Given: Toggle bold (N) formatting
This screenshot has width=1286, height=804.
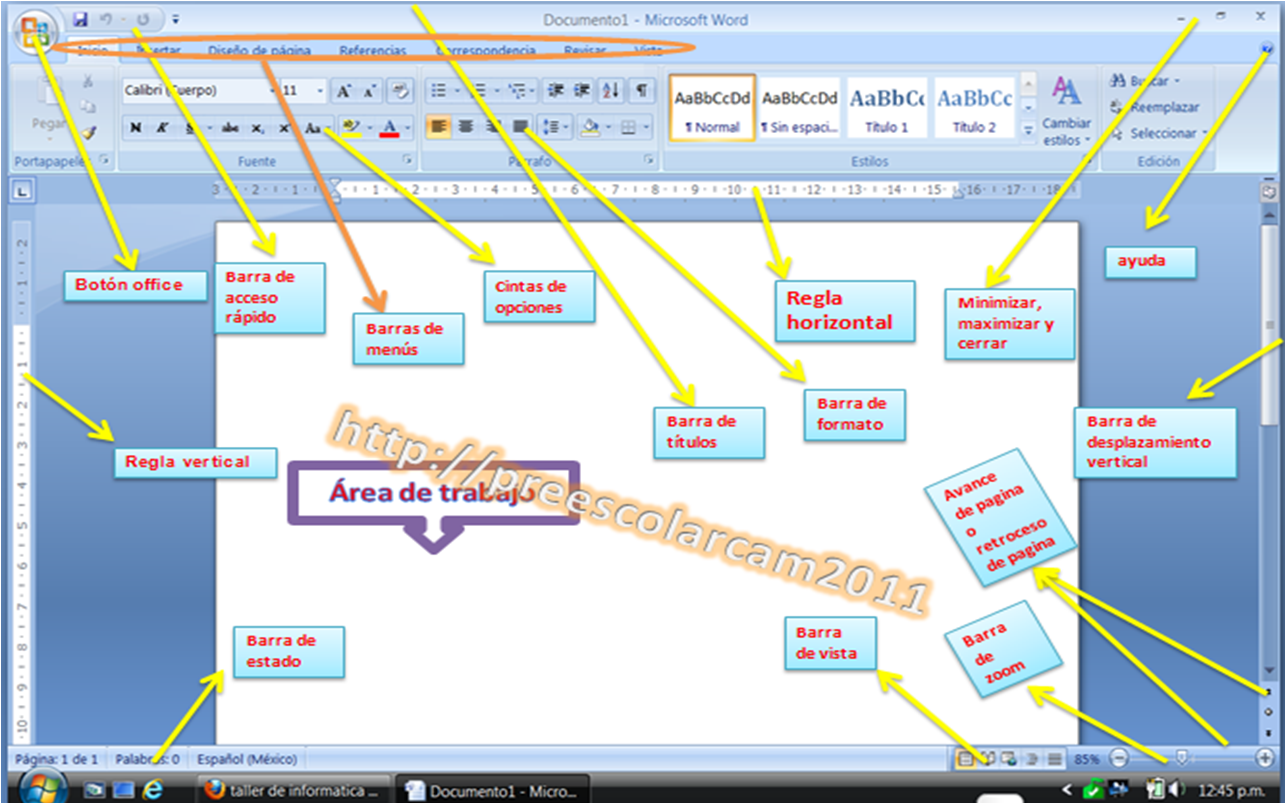Looking at the screenshot, I should click(x=135, y=127).
